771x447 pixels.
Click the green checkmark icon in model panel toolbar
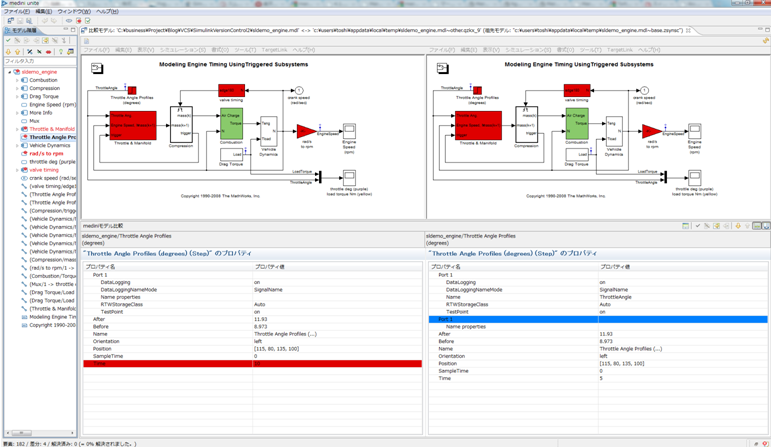click(9, 41)
